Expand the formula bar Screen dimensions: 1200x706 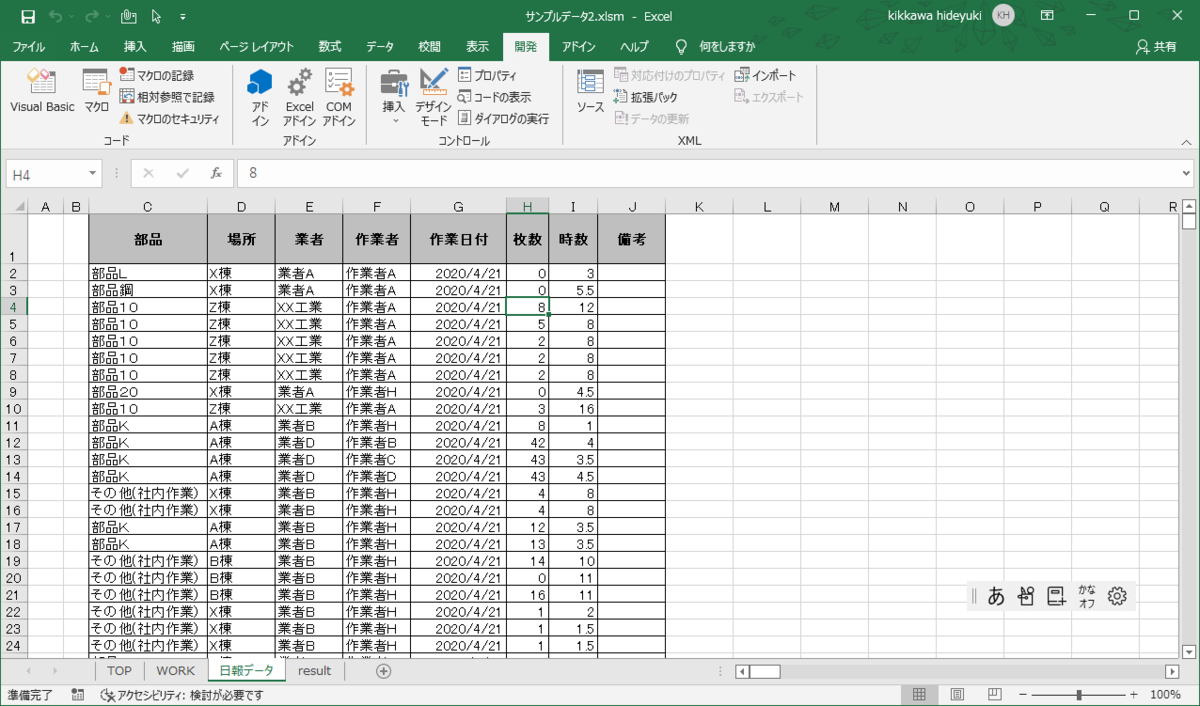(x=1186, y=173)
